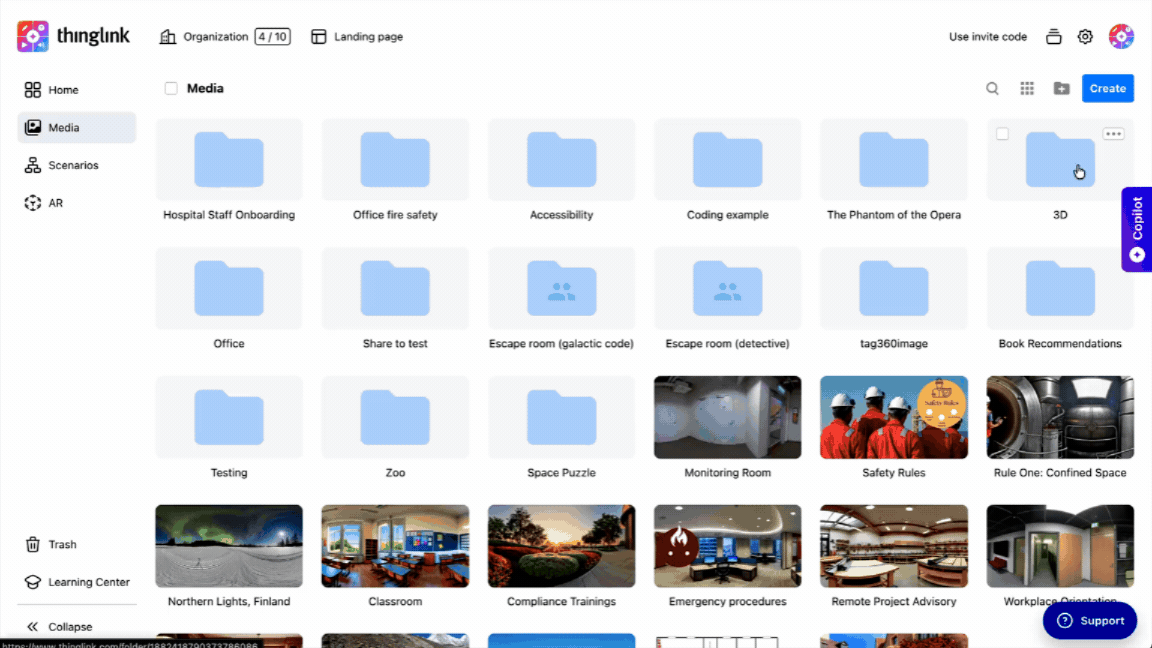Go to Home in sidebar
Viewport: 1152px width, 648px height.
pos(76,90)
